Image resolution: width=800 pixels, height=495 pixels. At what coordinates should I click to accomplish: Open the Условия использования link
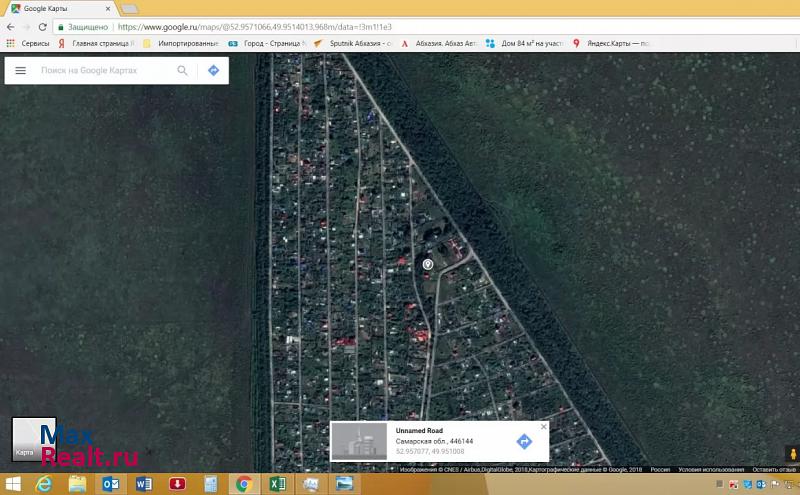(711, 469)
